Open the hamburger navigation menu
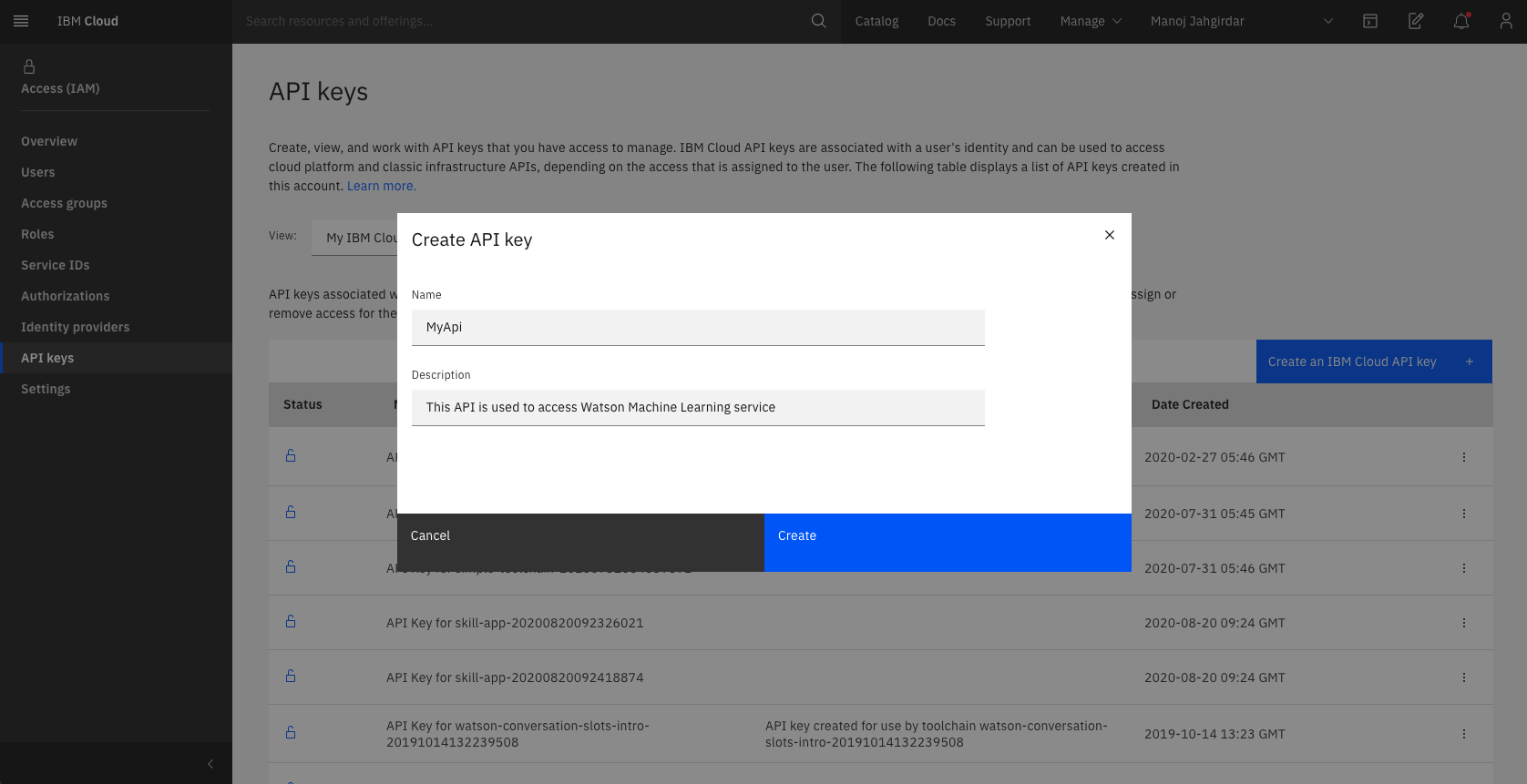 (21, 21)
